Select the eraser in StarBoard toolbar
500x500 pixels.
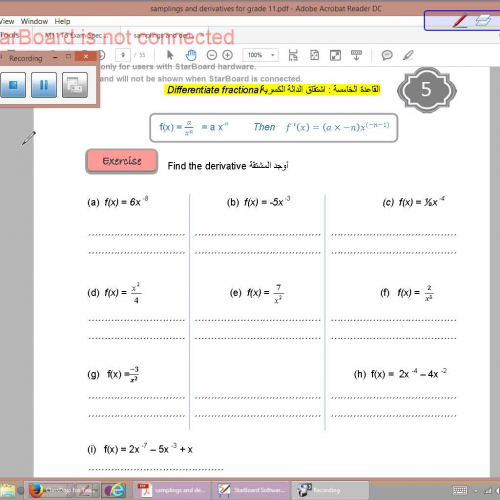(483, 20)
